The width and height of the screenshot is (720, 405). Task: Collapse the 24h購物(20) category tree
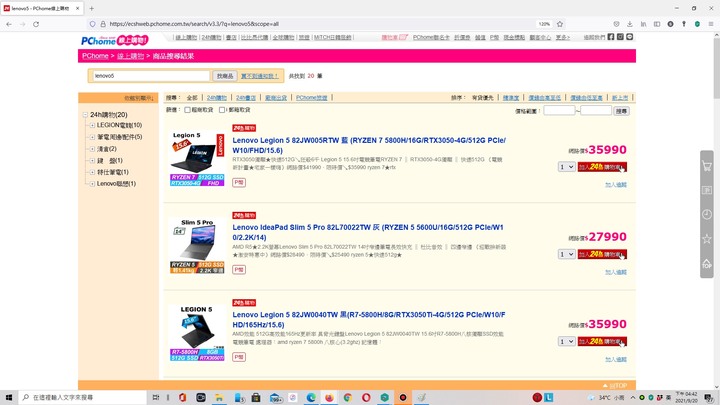pos(85,115)
